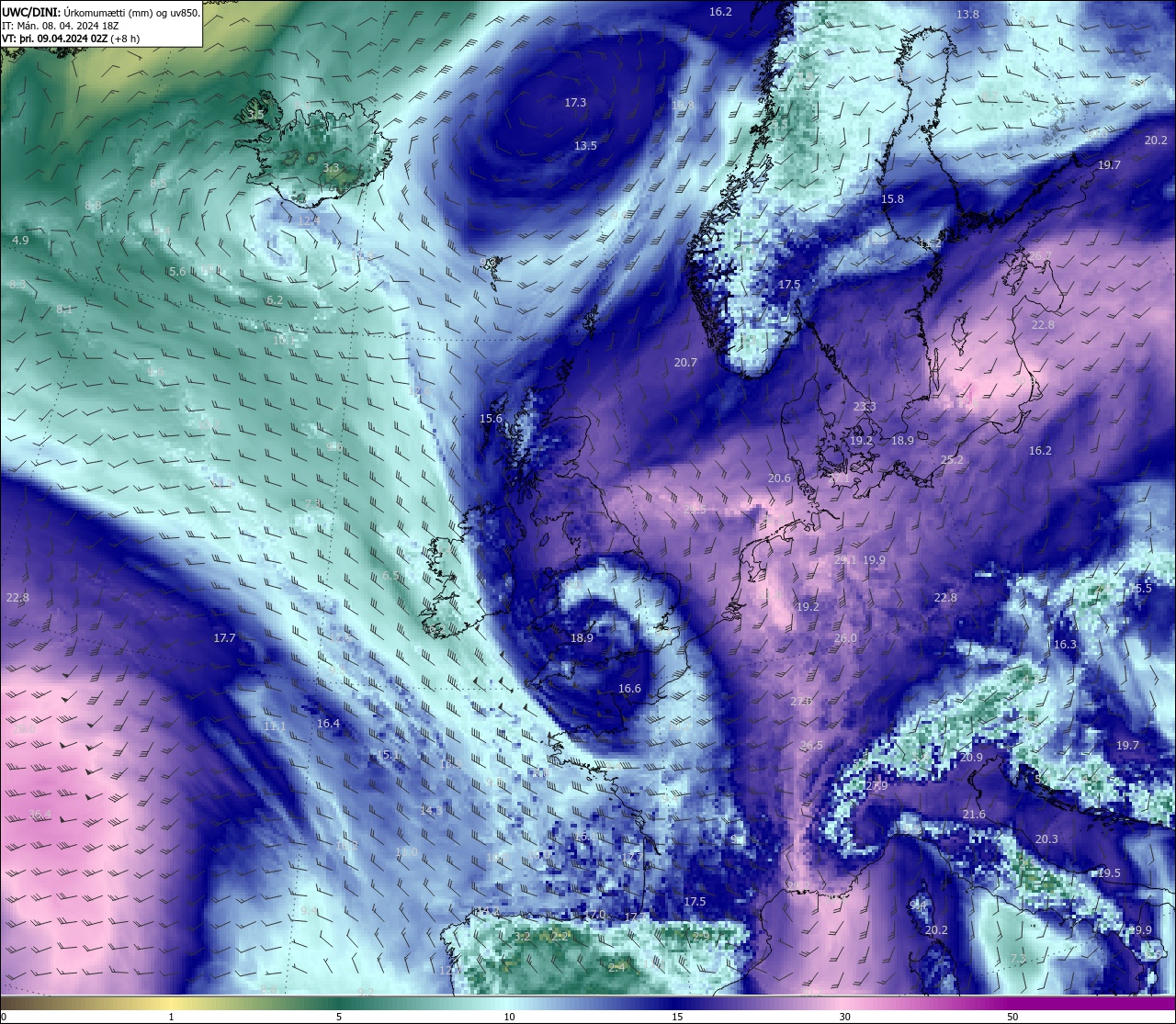Image resolution: width=1176 pixels, height=1024 pixels.
Task: Click the 6.2 value on the map
Action: [x=275, y=300]
